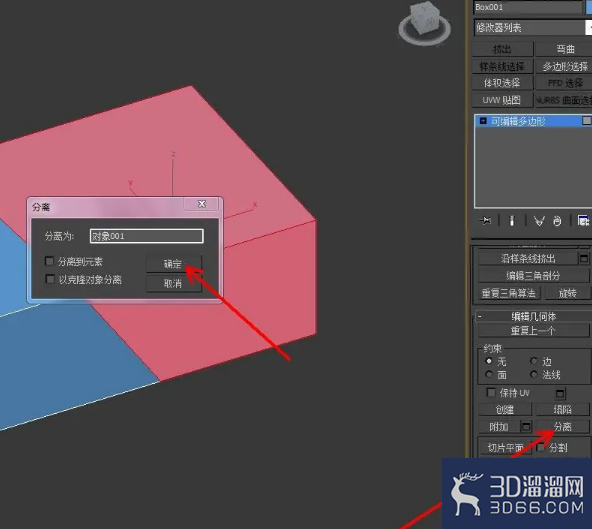Select the 法线 constraint radio button
The height and width of the screenshot is (529, 592).
pyautogui.click(x=534, y=374)
